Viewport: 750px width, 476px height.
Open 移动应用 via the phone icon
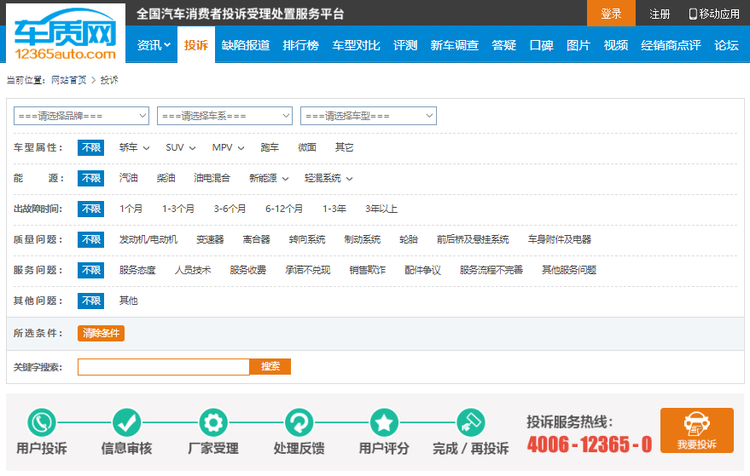694,14
